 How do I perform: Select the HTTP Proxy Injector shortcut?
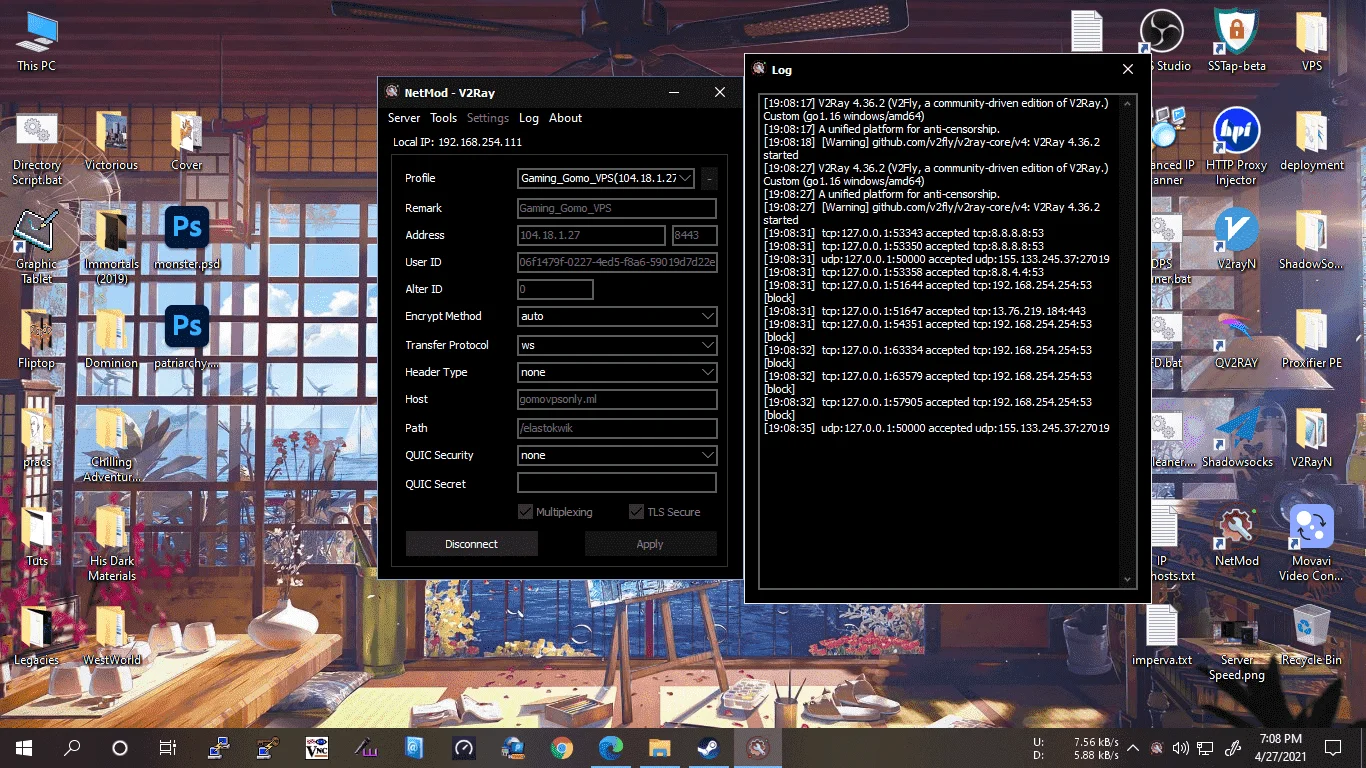point(1237,147)
